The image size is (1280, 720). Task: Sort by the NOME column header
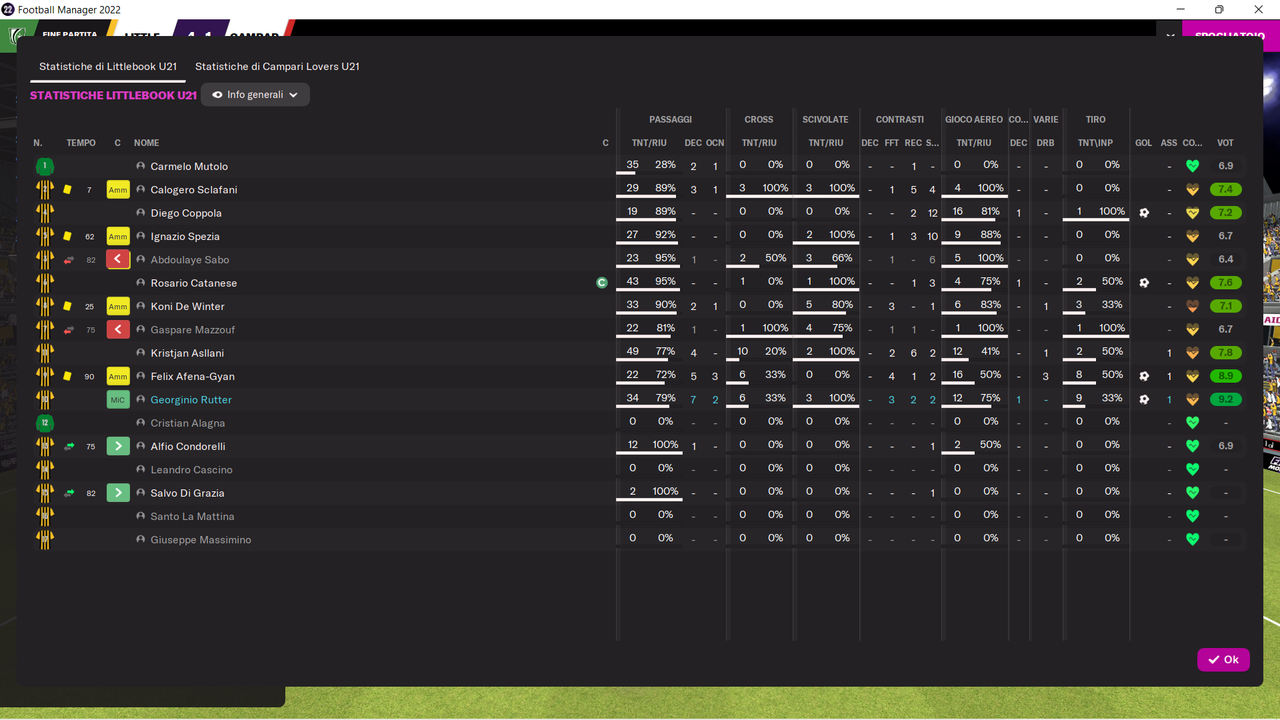tap(146, 143)
